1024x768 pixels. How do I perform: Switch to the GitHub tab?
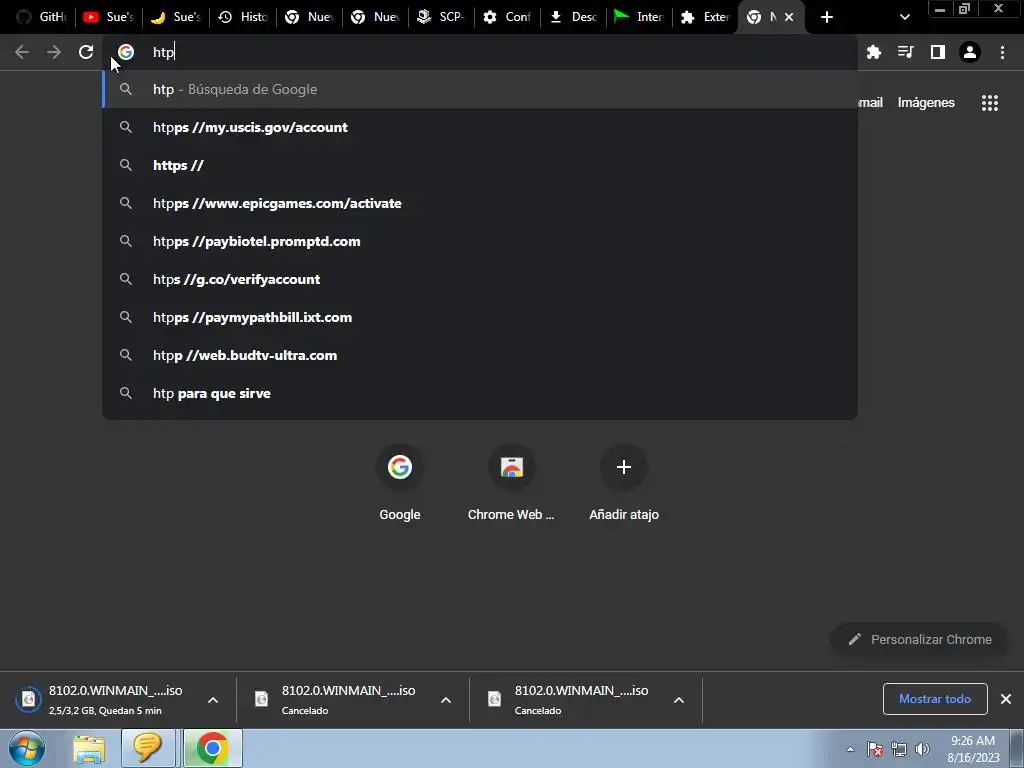[x=41, y=17]
